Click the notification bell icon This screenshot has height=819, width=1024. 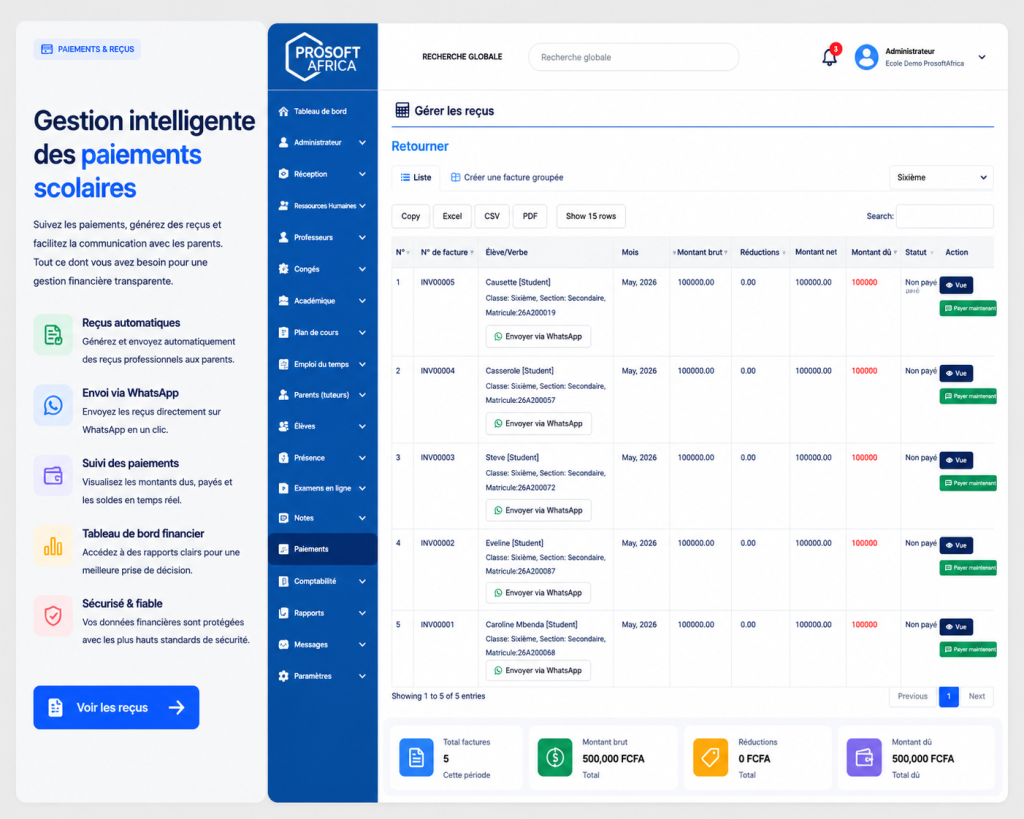[829, 57]
